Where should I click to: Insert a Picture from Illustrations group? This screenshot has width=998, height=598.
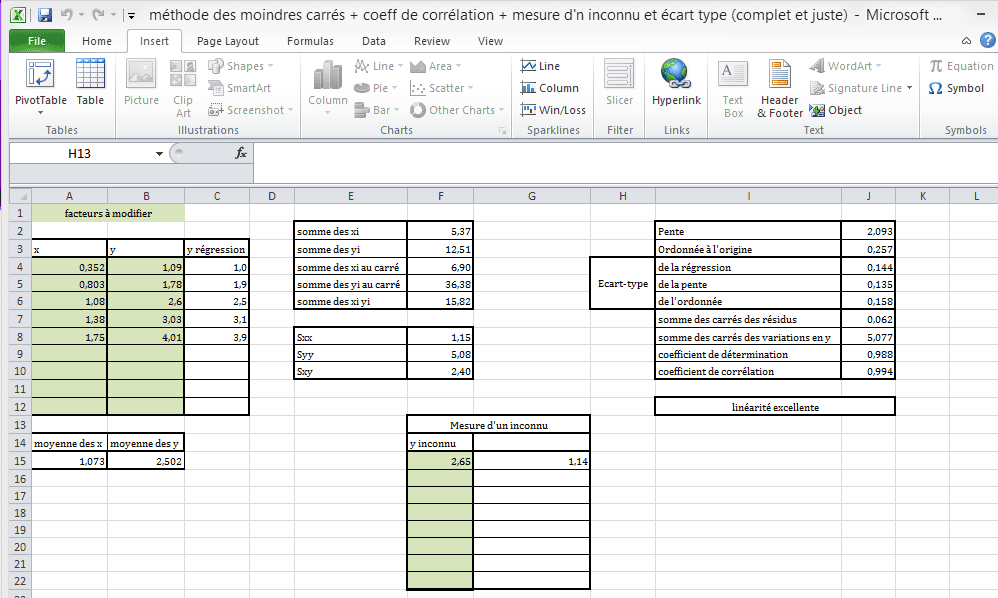(x=141, y=83)
